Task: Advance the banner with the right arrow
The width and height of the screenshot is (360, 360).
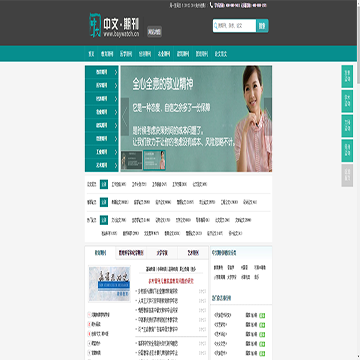Action: tap(268, 117)
